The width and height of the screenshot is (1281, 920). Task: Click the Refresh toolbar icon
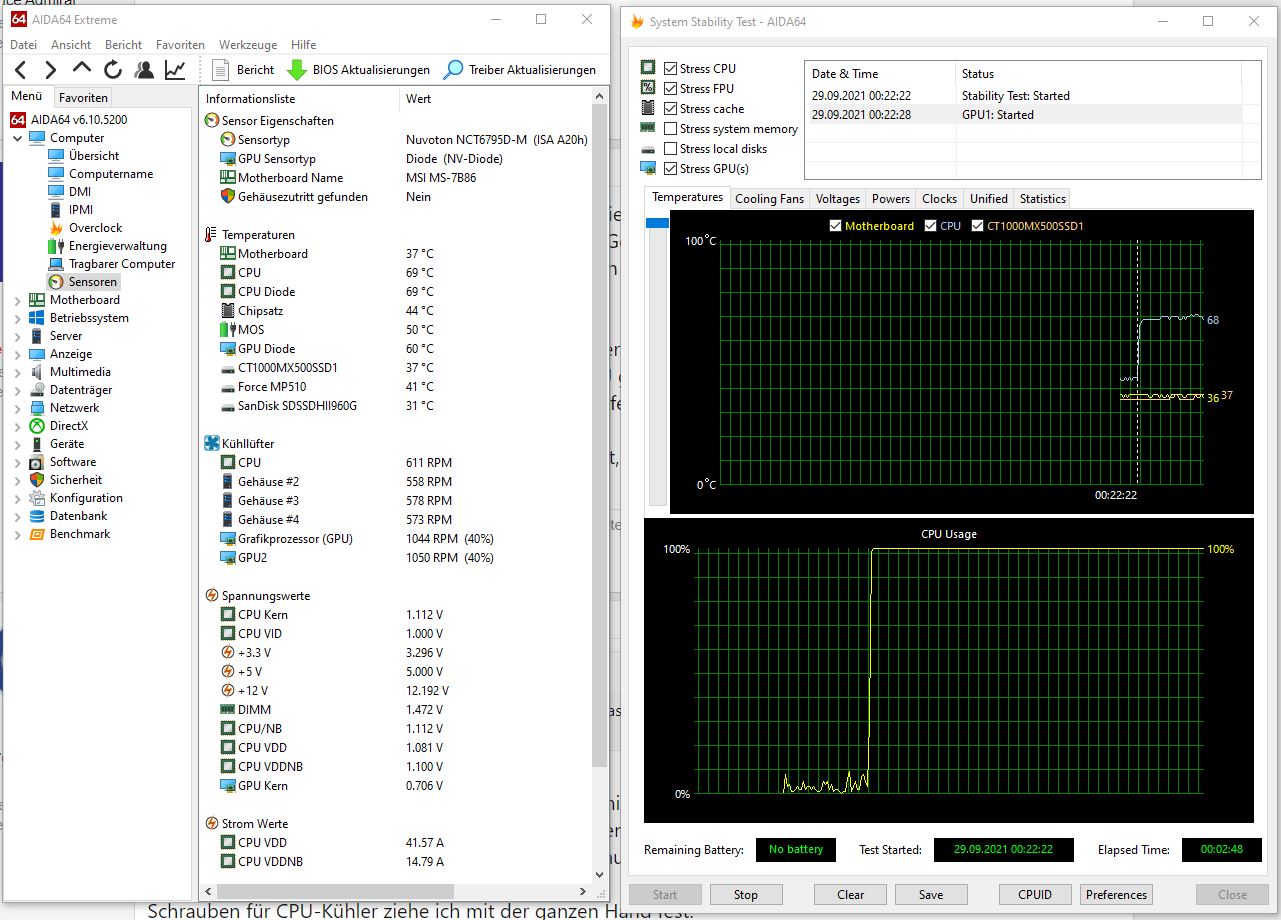click(113, 70)
